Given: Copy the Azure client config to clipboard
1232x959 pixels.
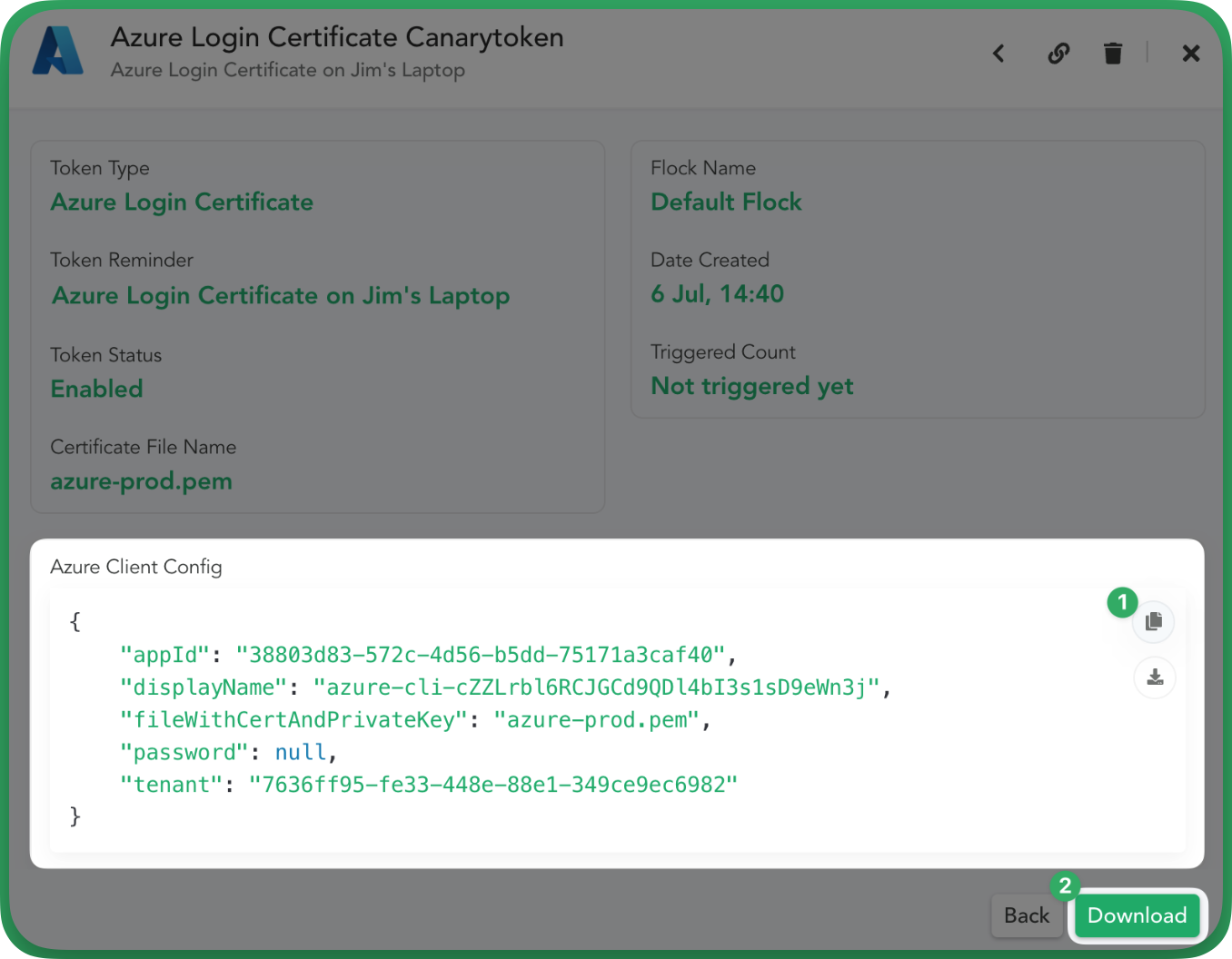Looking at the screenshot, I should (1154, 622).
